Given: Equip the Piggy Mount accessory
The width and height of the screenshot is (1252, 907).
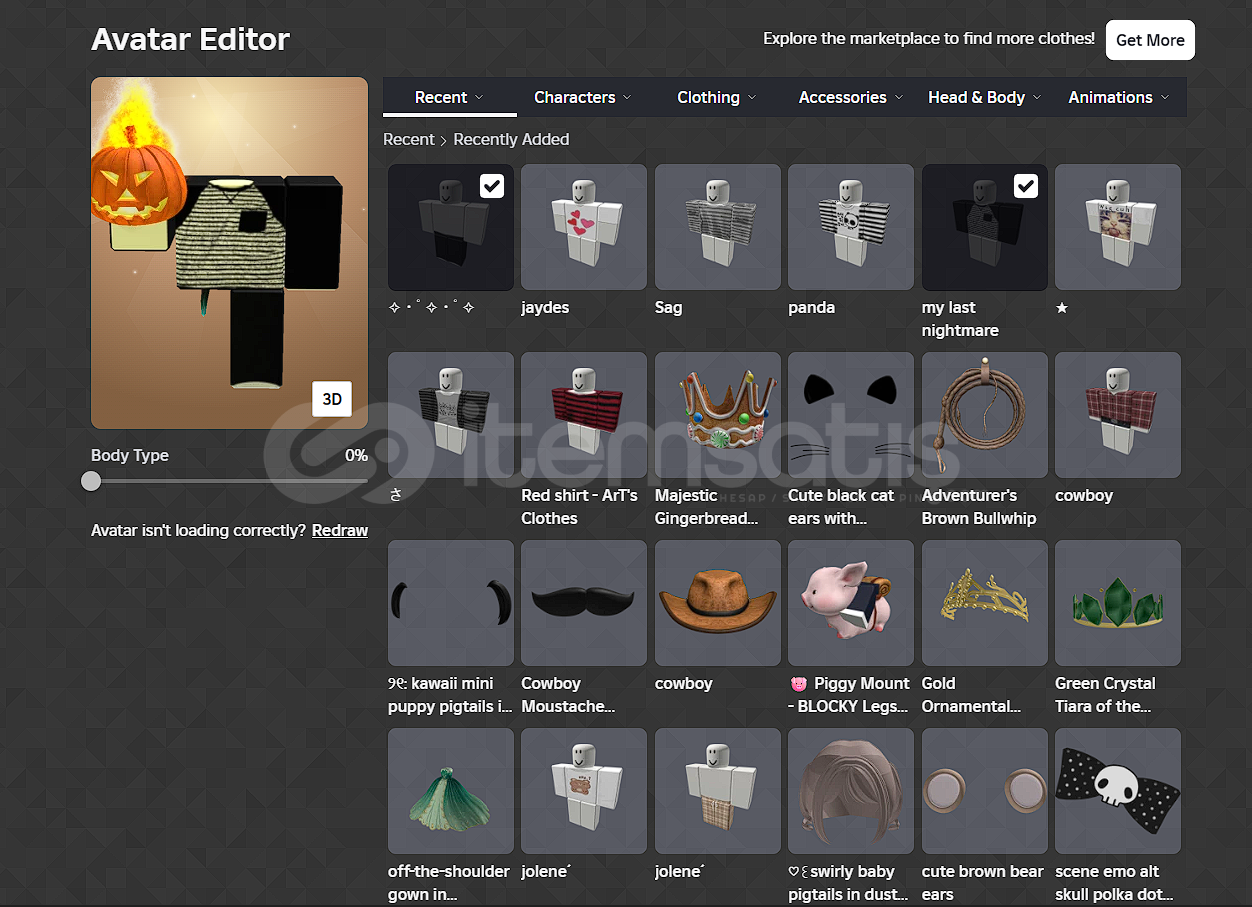Looking at the screenshot, I should coord(850,602).
